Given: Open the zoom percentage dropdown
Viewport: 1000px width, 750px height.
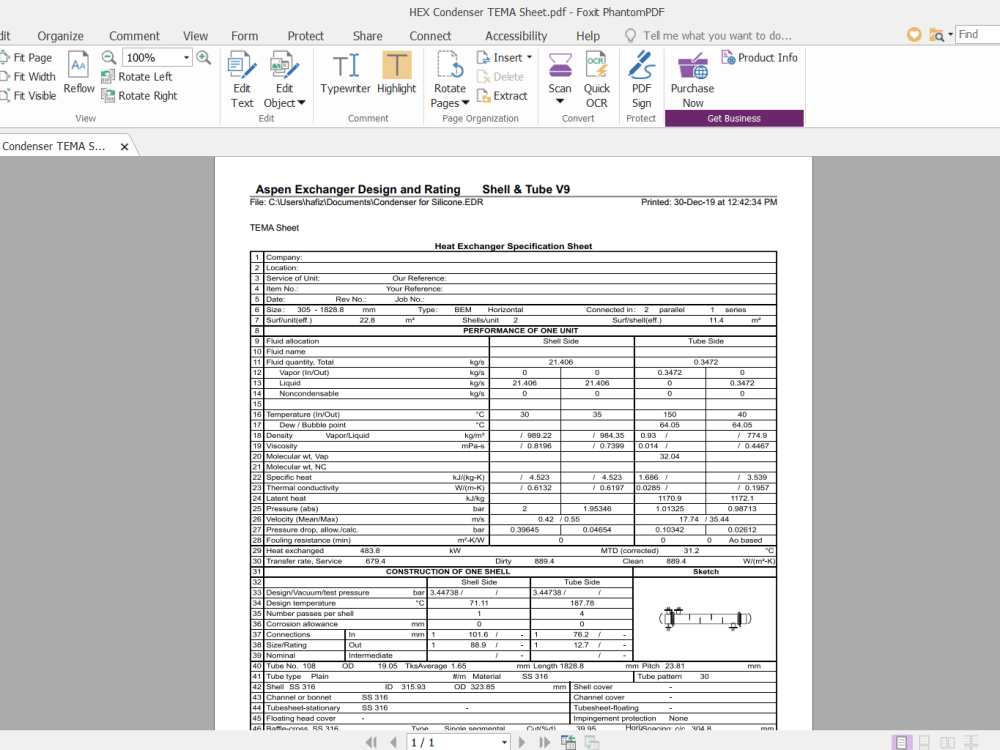Looking at the screenshot, I should tap(186, 57).
